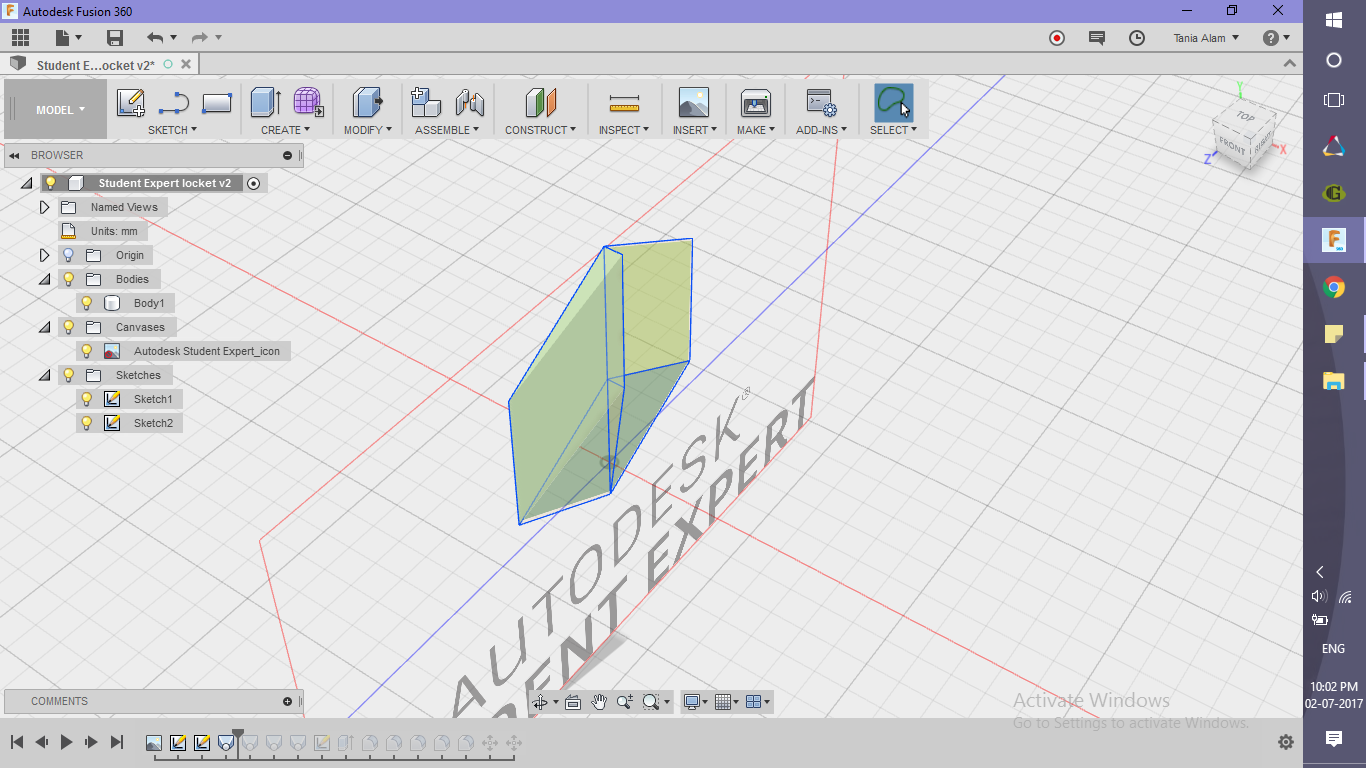The image size is (1366, 768).
Task: Toggle visibility bulb of Bodies folder
Action: point(69,279)
